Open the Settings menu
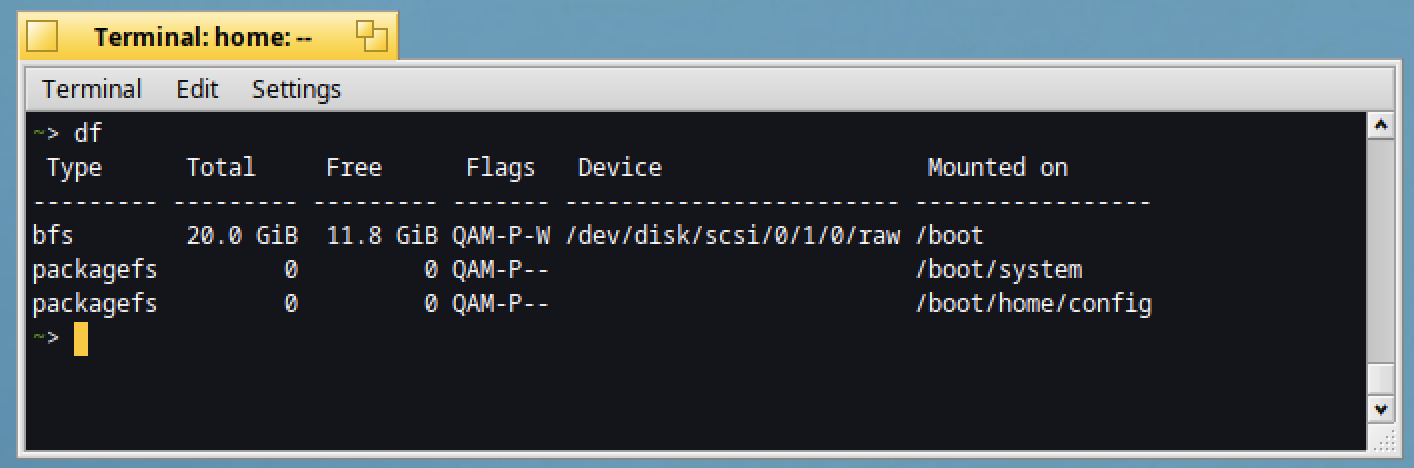This screenshot has height=468, width=1414. pyautogui.click(x=296, y=89)
